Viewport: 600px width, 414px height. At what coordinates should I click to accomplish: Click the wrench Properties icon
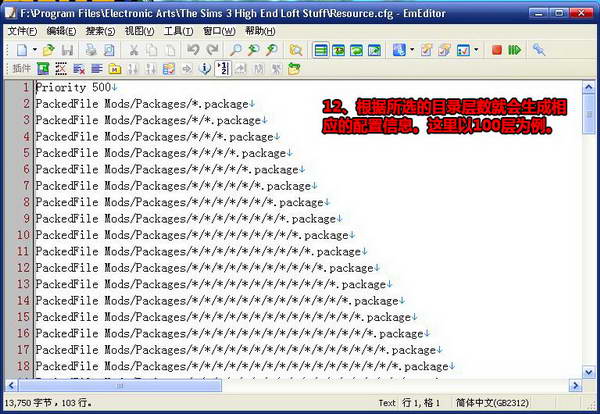(539, 49)
